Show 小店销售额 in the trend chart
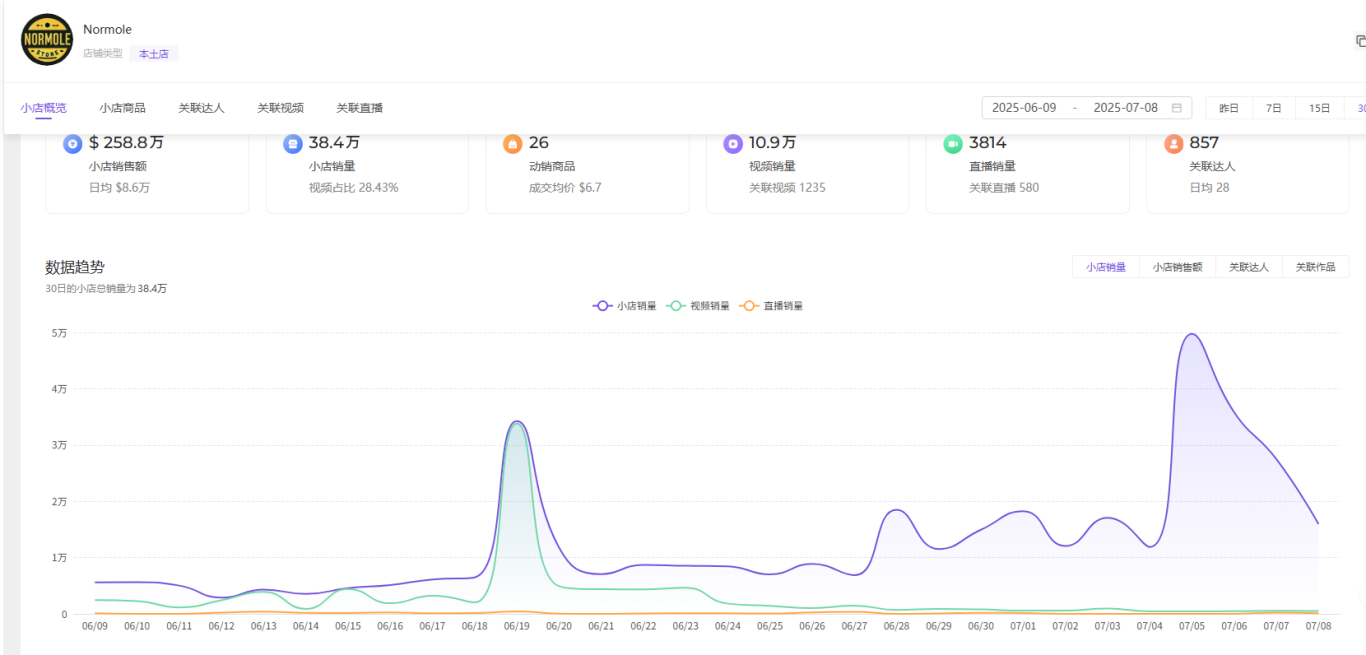This screenshot has height=655, width=1366. (x=1177, y=267)
